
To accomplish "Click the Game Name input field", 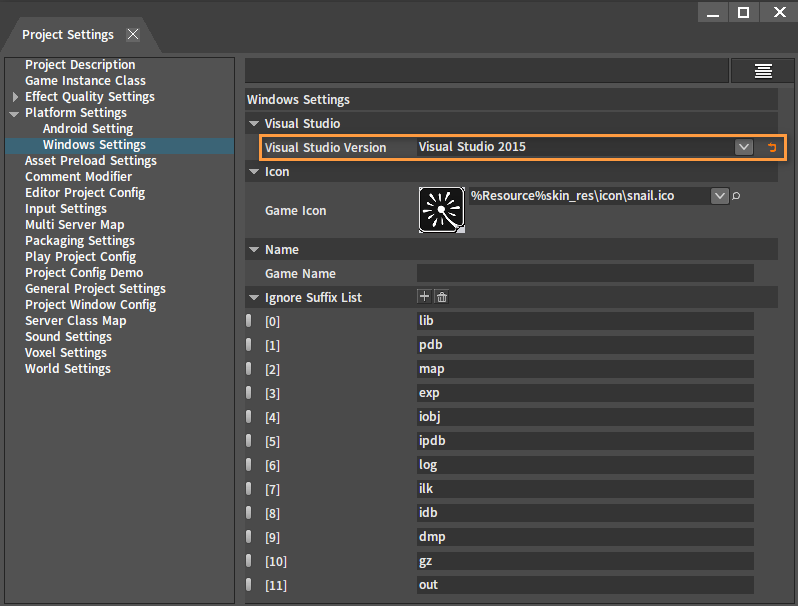I will (x=585, y=273).
